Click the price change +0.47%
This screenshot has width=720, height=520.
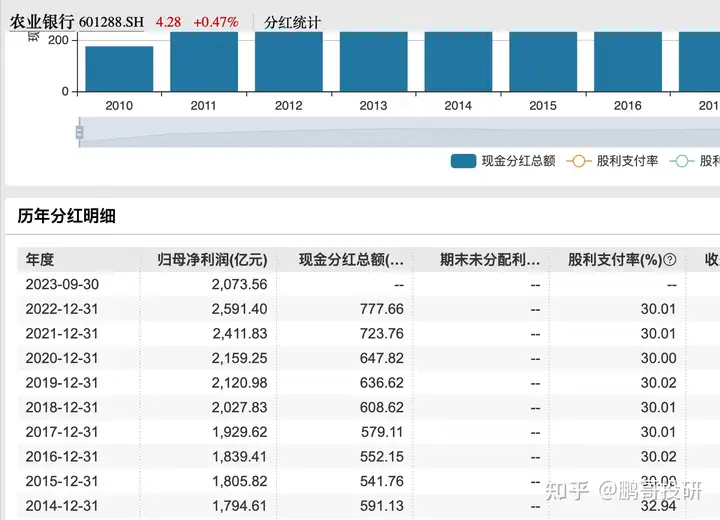(x=216, y=22)
